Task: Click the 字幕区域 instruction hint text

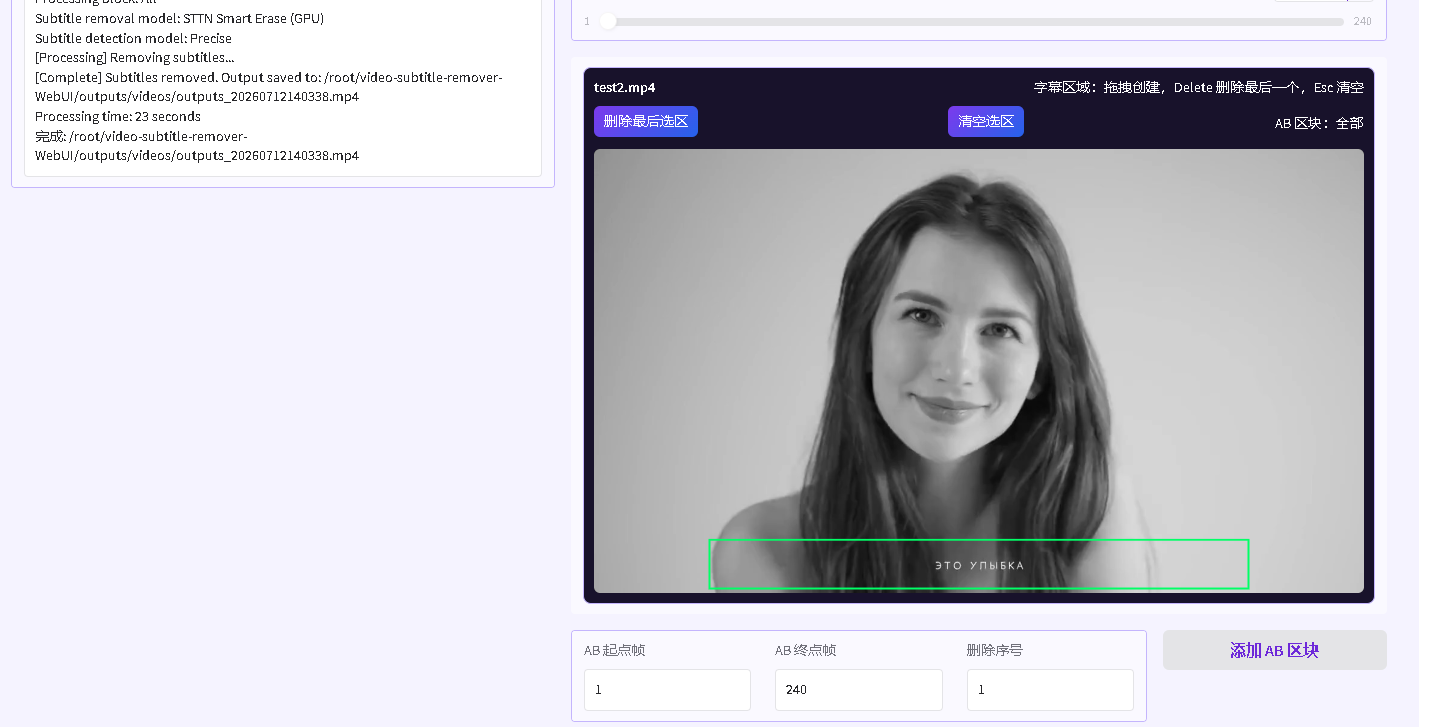Action: (1199, 87)
